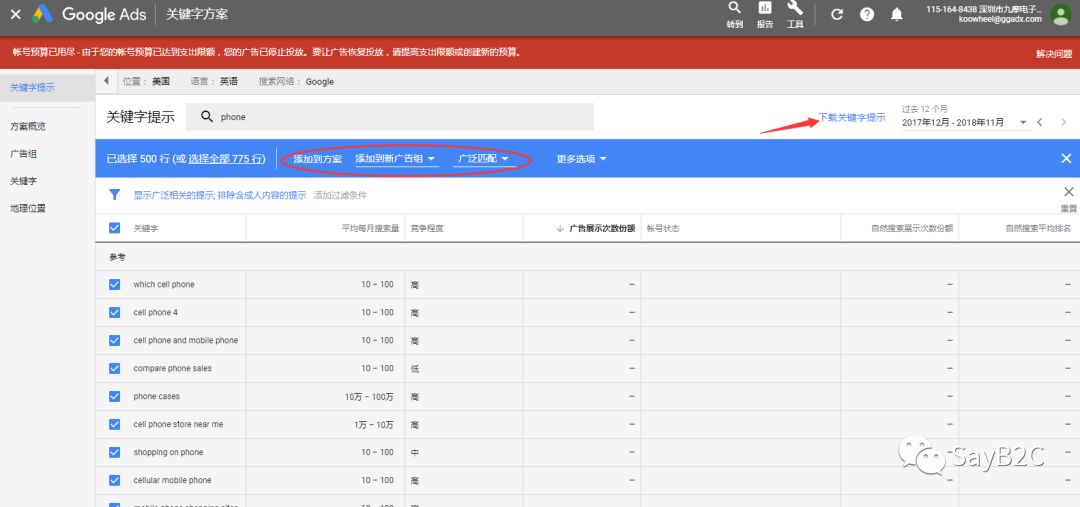Viewport: 1080px width, 507px height.
Task: Select 方案概览 in the left sidebar
Action: click(x=28, y=126)
